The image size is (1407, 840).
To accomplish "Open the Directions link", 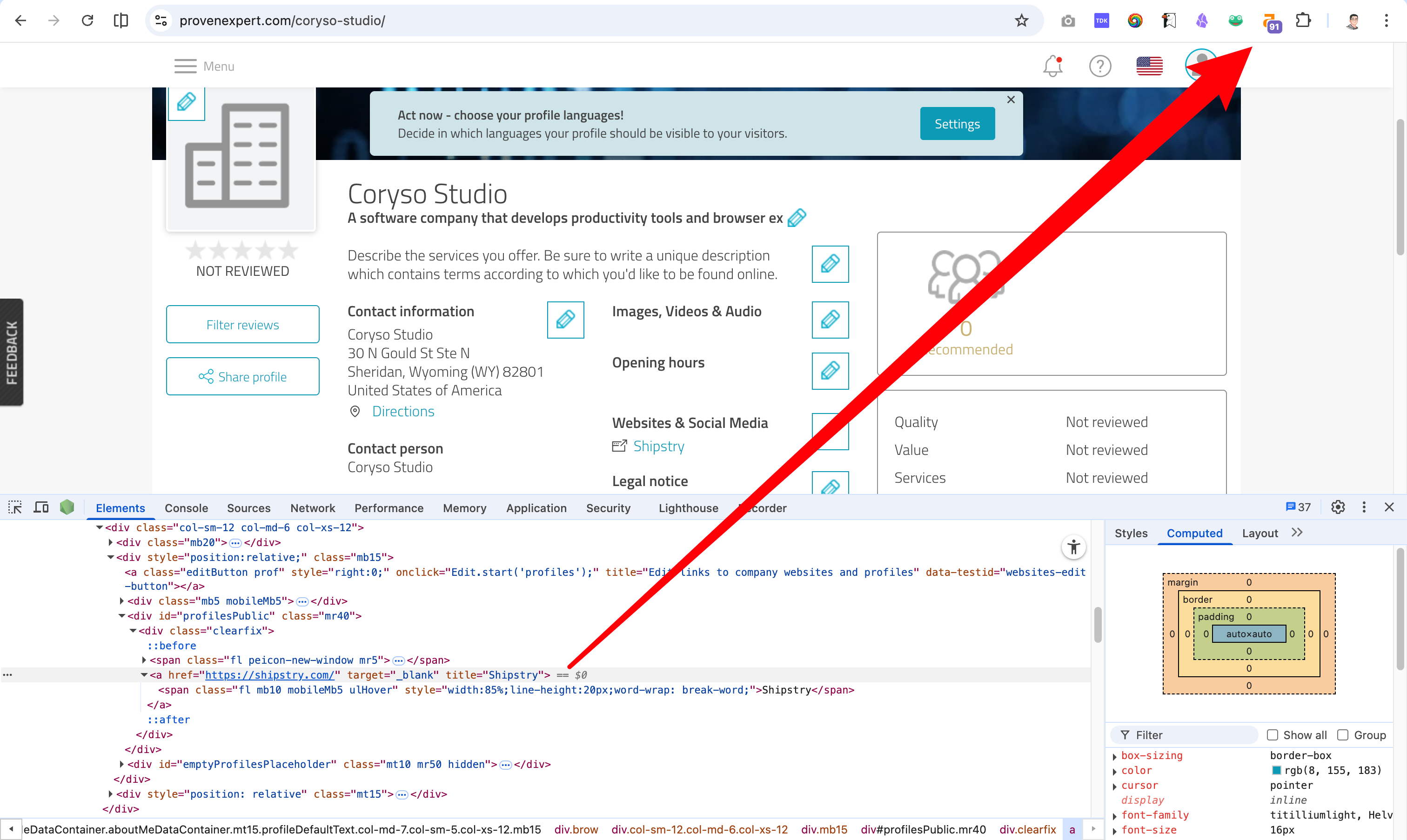I will 402,412.
